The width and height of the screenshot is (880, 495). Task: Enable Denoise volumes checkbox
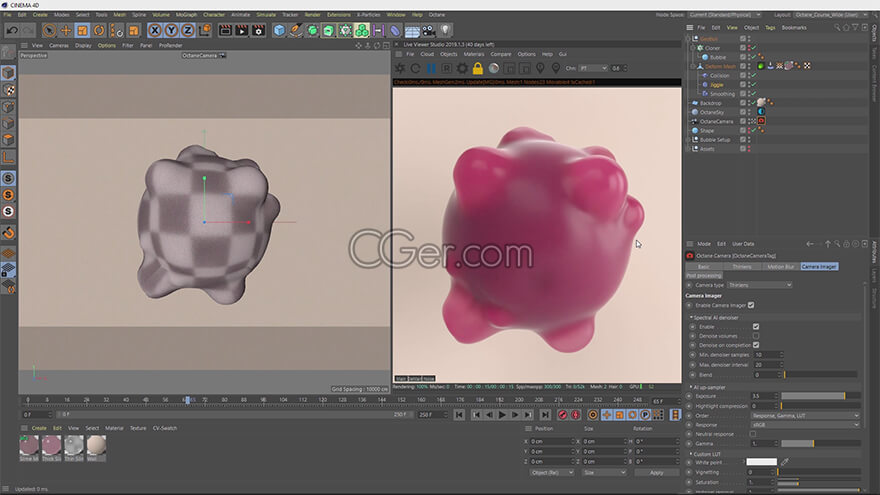(756, 336)
